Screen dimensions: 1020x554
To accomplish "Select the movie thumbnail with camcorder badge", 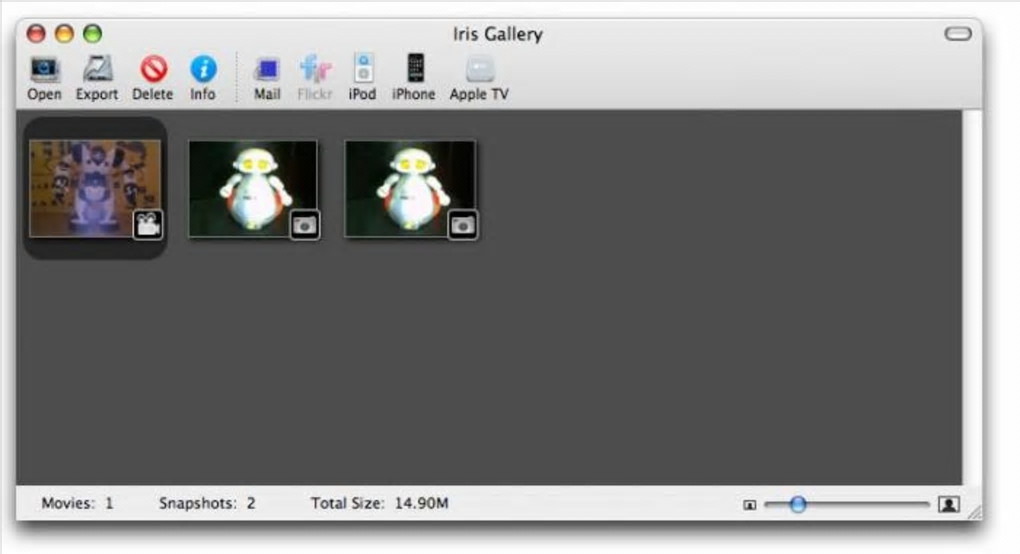I will (95, 189).
